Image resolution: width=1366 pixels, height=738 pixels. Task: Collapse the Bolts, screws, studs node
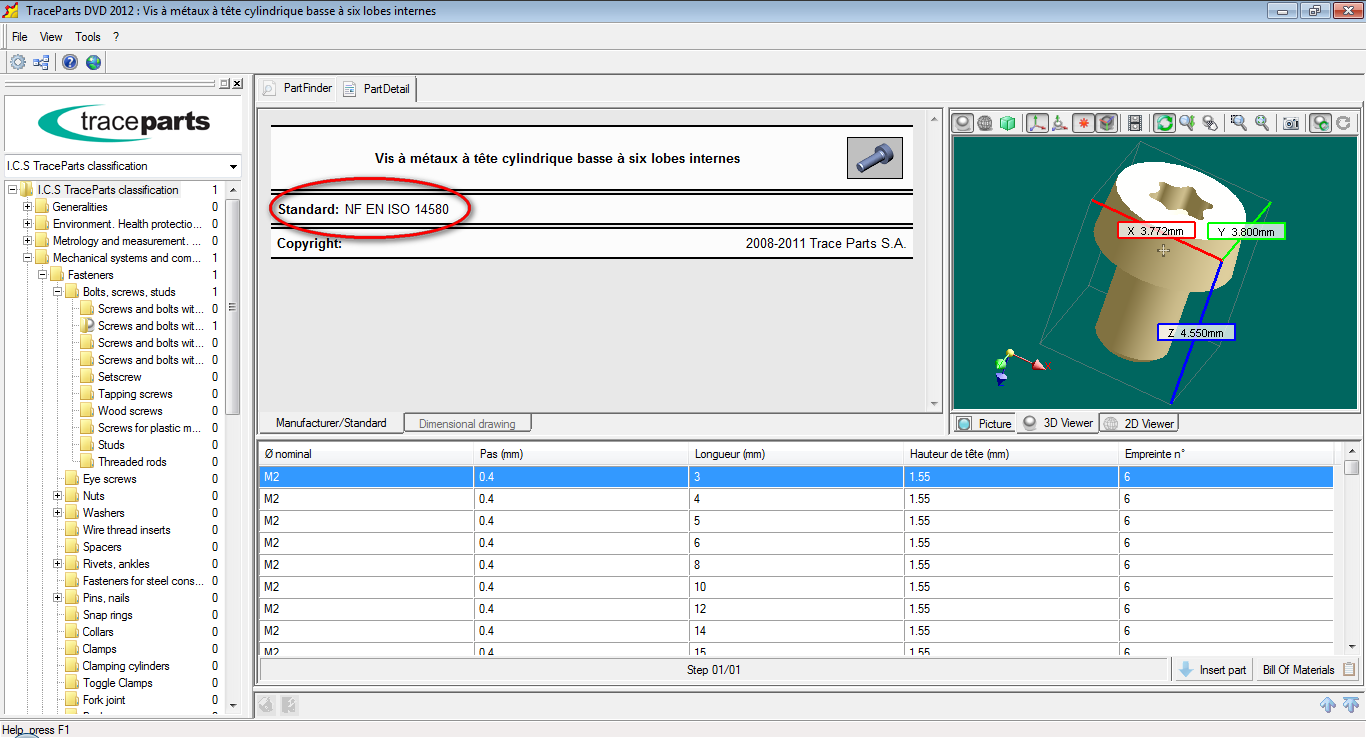pyautogui.click(x=57, y=292)
